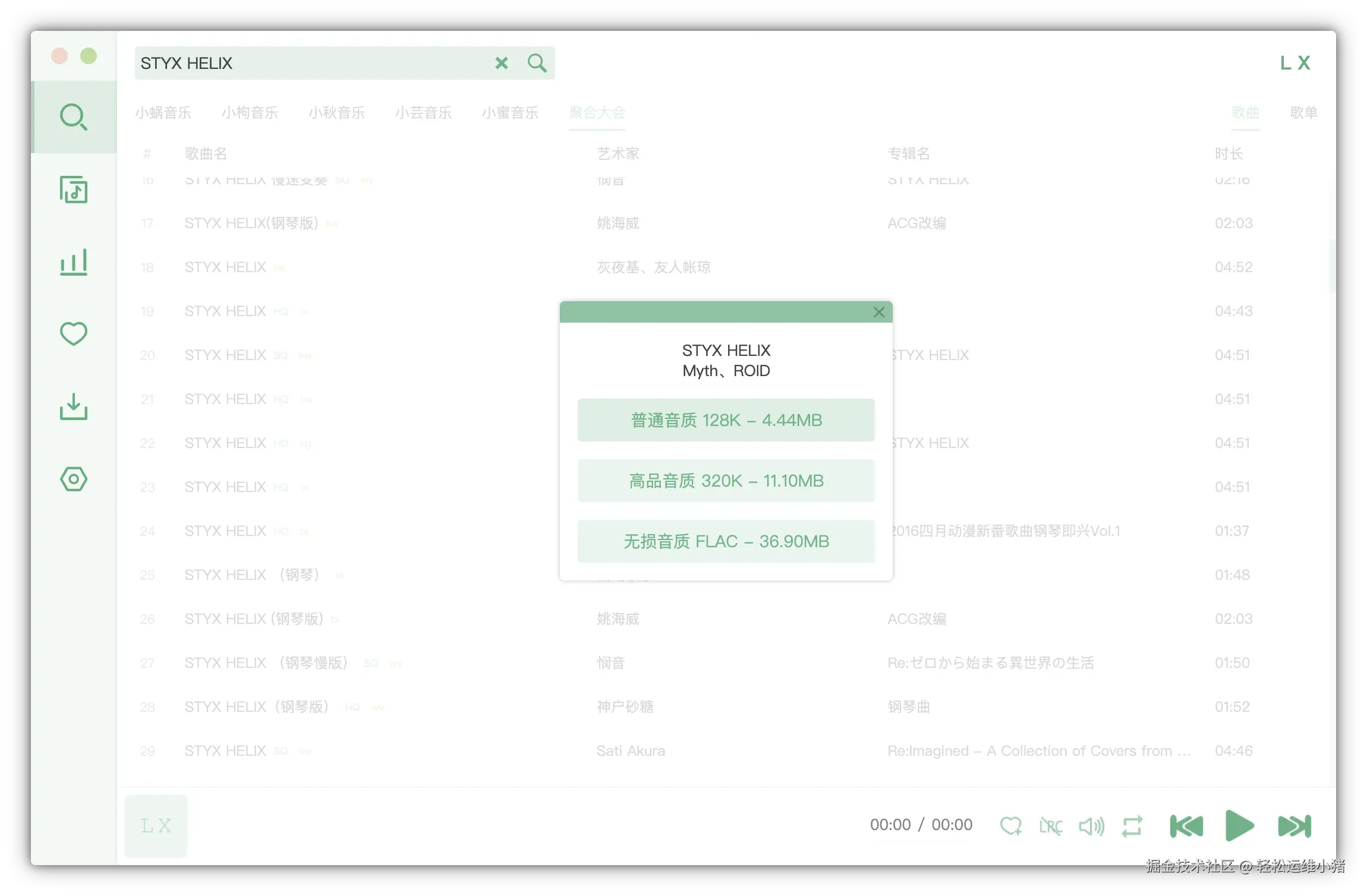Viewport: 1367px width, 896px height.
Task: Switch to the 歌单 tab on the right
Action: click(x=1303, y=113)
